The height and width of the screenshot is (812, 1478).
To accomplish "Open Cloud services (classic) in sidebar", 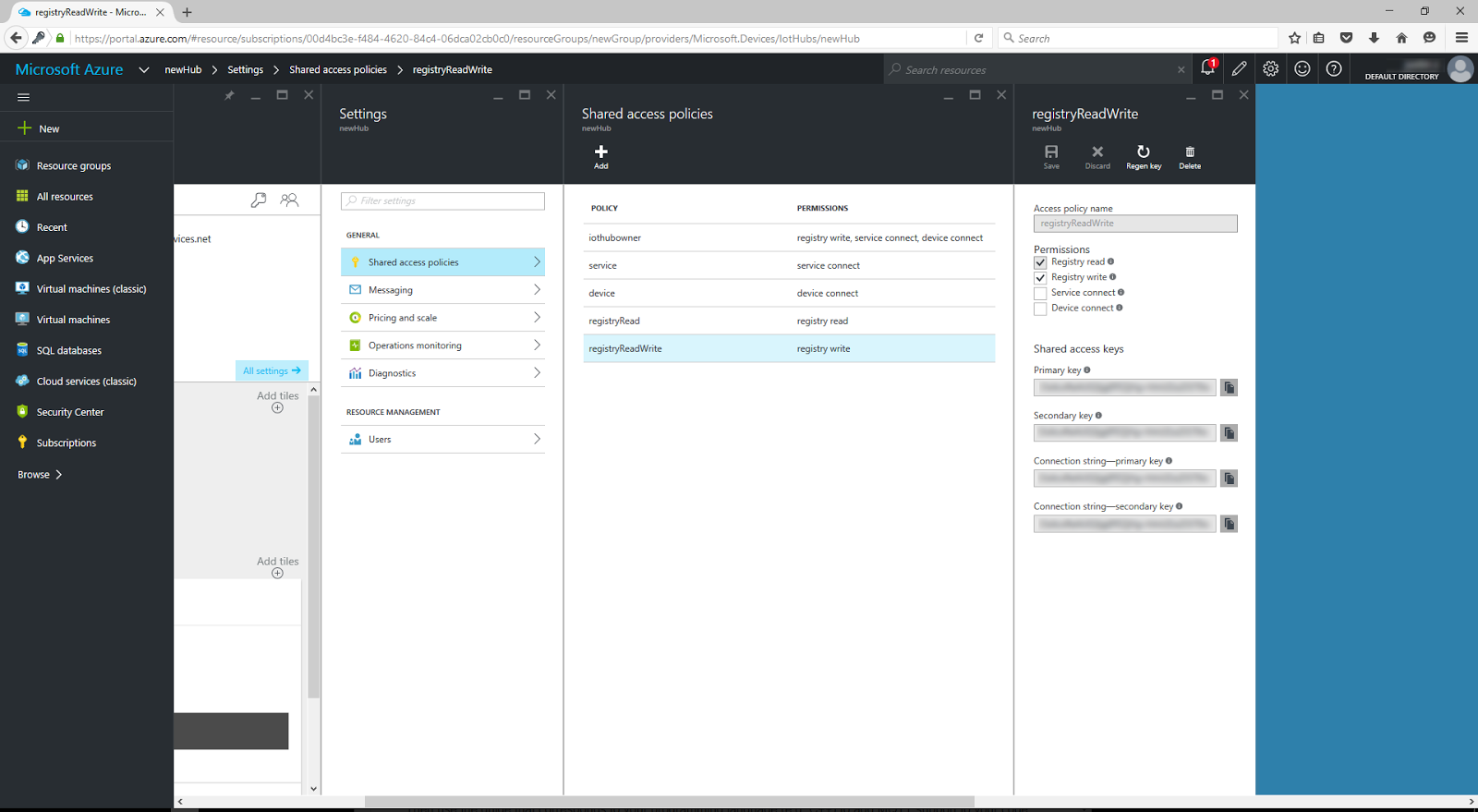I will tap(87, 382).
